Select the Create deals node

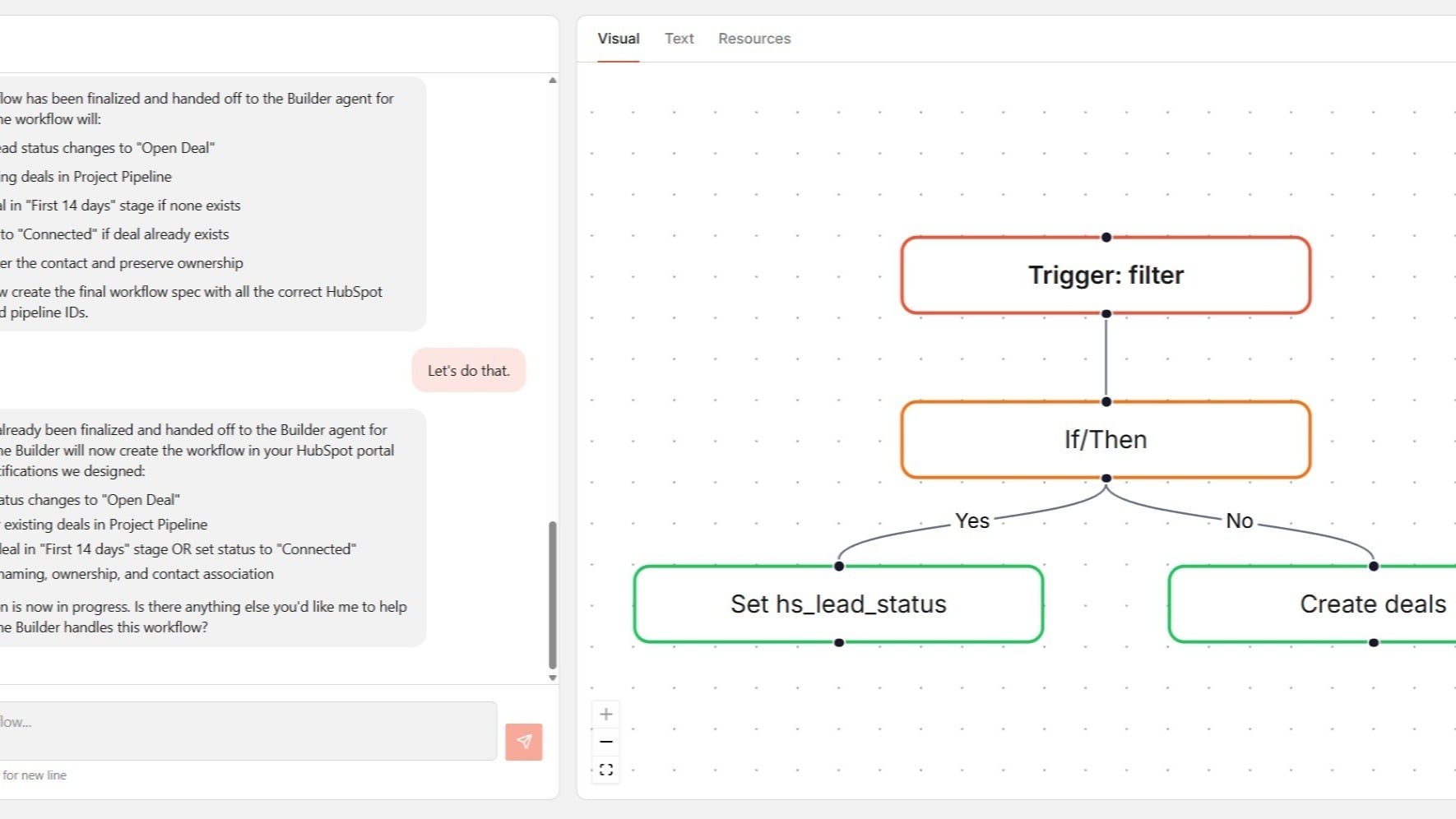[x=1312, y=604]
